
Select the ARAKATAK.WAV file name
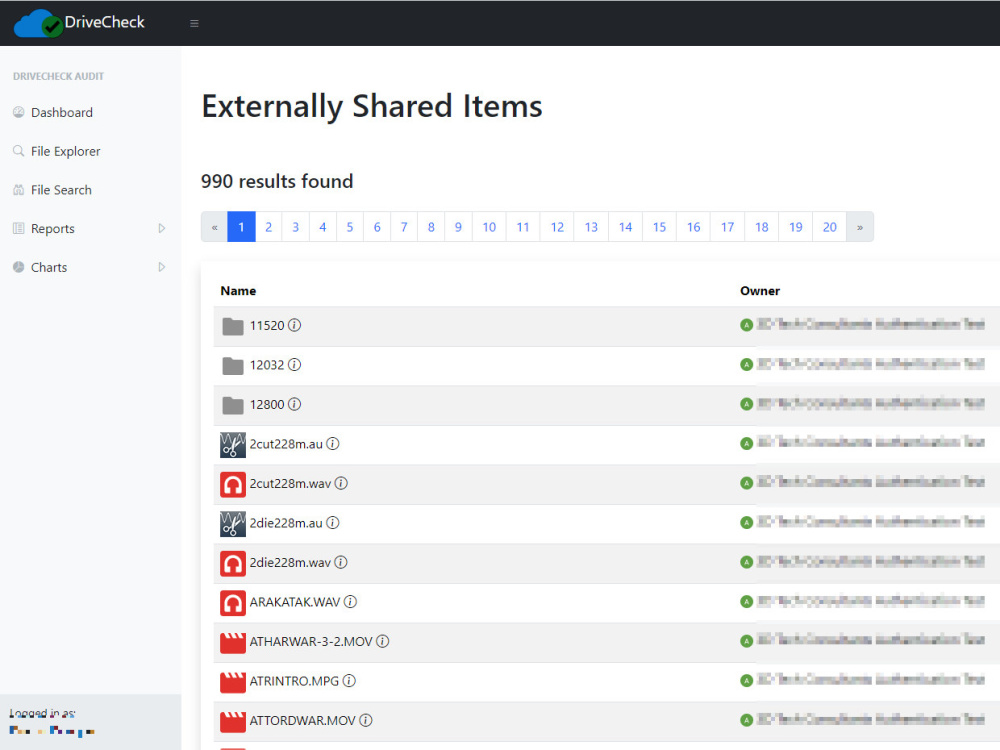(x=295, y=602)
